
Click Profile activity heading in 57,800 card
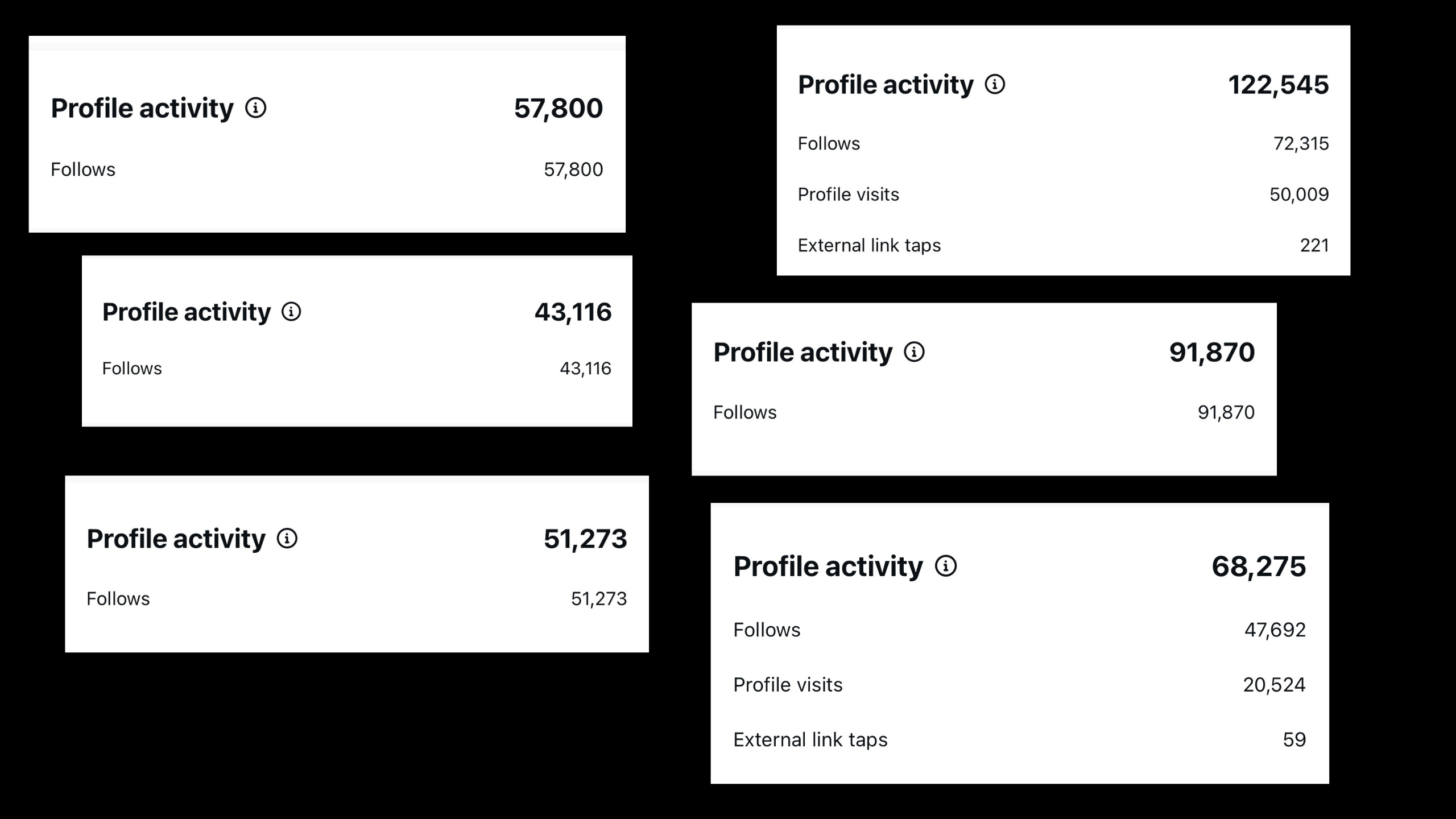coord(142,108)
